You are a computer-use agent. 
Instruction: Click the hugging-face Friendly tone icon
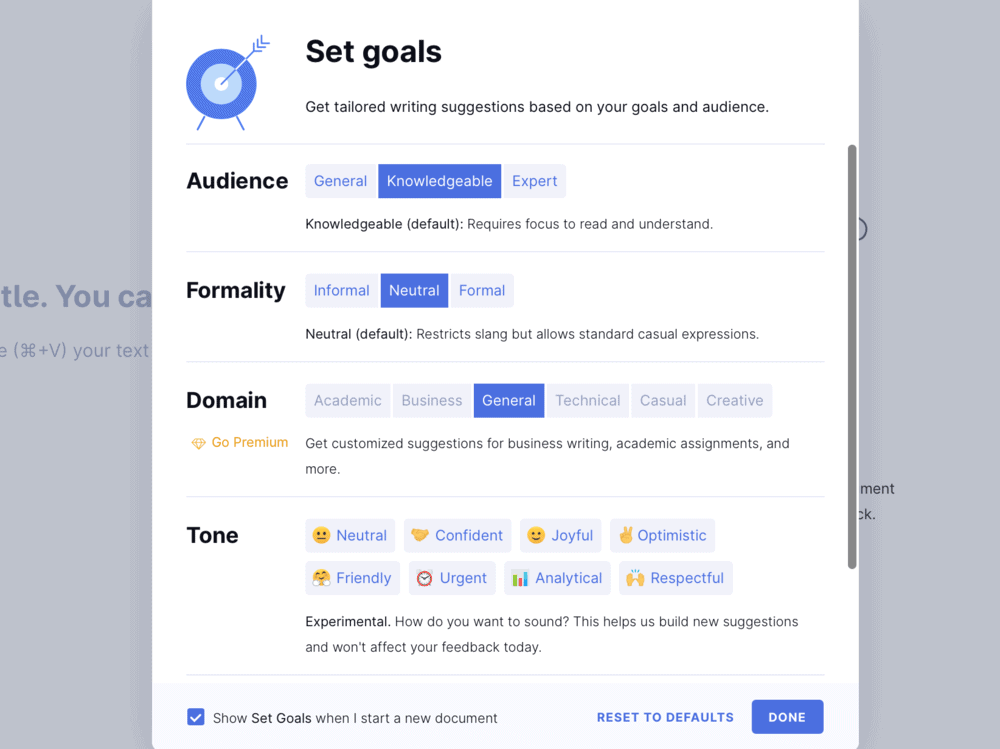click(321, 578)
